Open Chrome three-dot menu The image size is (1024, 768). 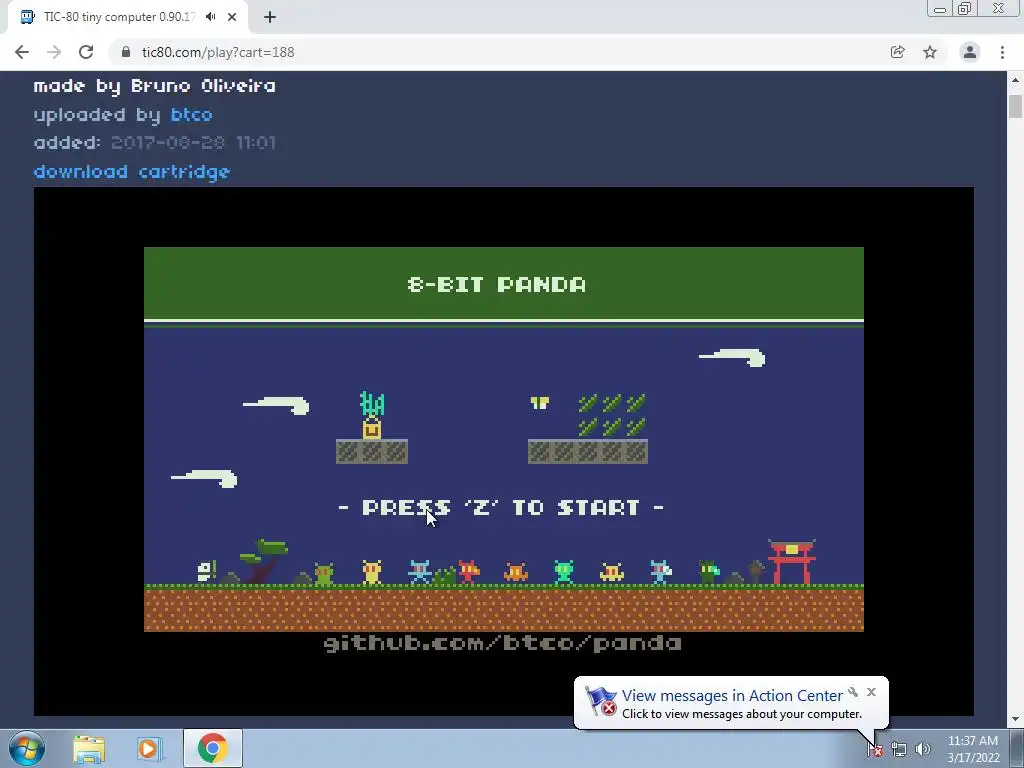click(x=1002, y=52)
